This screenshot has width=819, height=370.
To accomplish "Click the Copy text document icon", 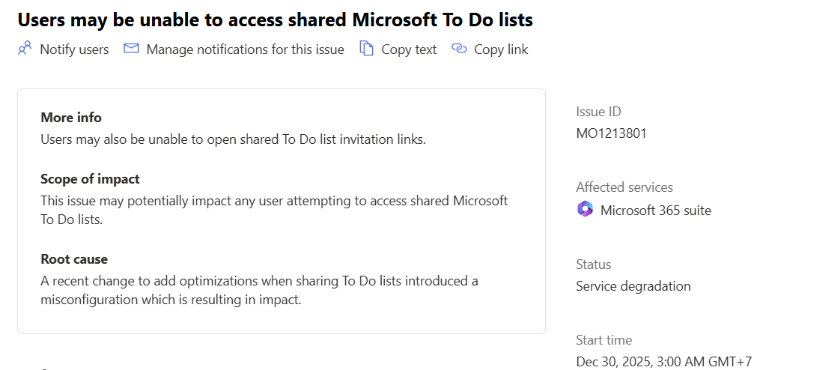I will pyautogui.click(x=367, y=49).
